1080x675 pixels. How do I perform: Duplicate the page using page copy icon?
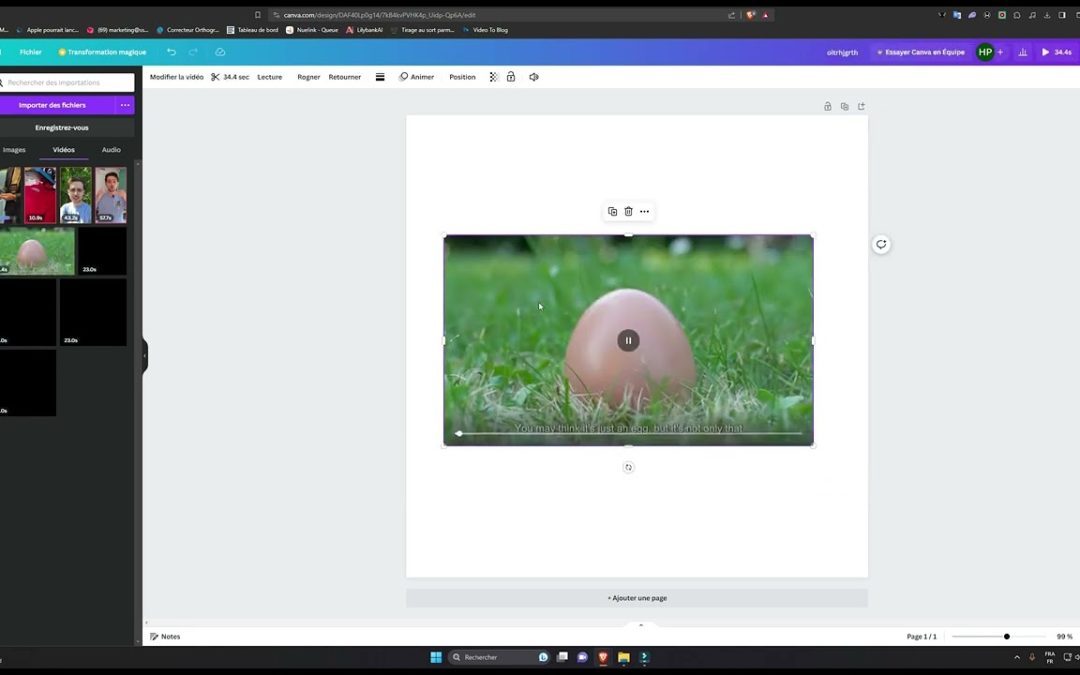[x=844, y=107]
